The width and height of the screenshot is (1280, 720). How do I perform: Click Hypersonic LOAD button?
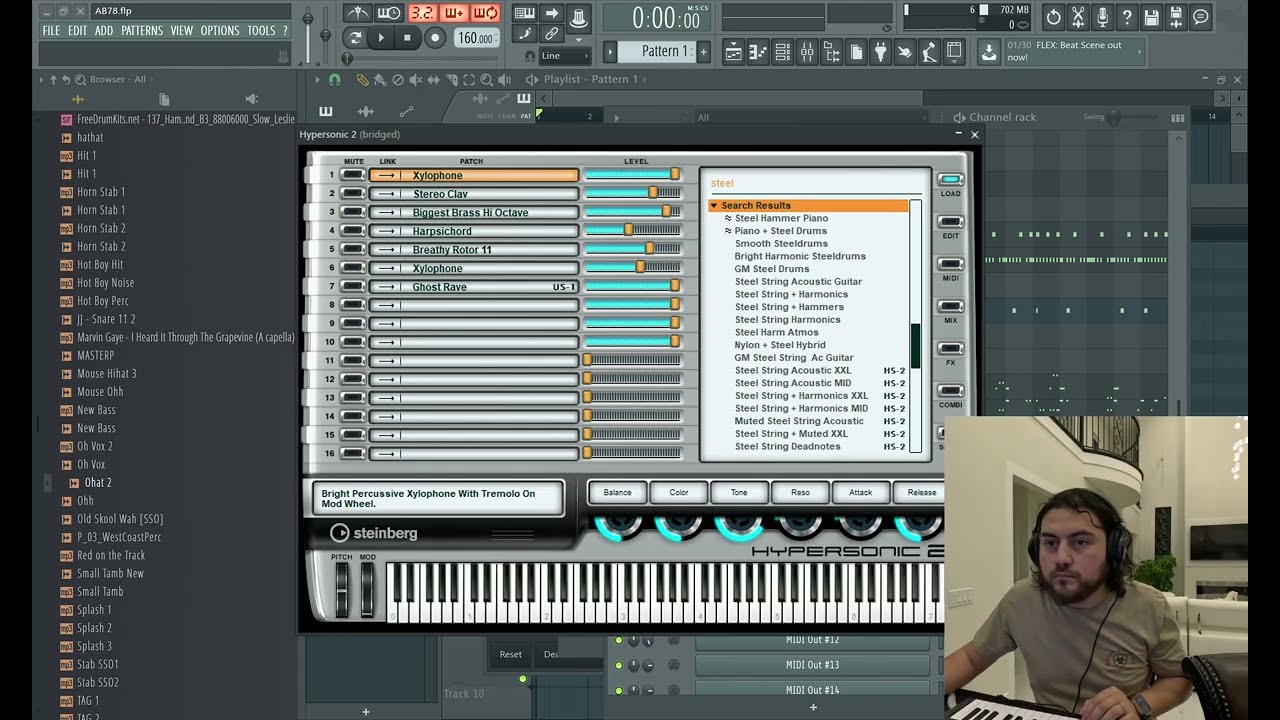[951, 181]
